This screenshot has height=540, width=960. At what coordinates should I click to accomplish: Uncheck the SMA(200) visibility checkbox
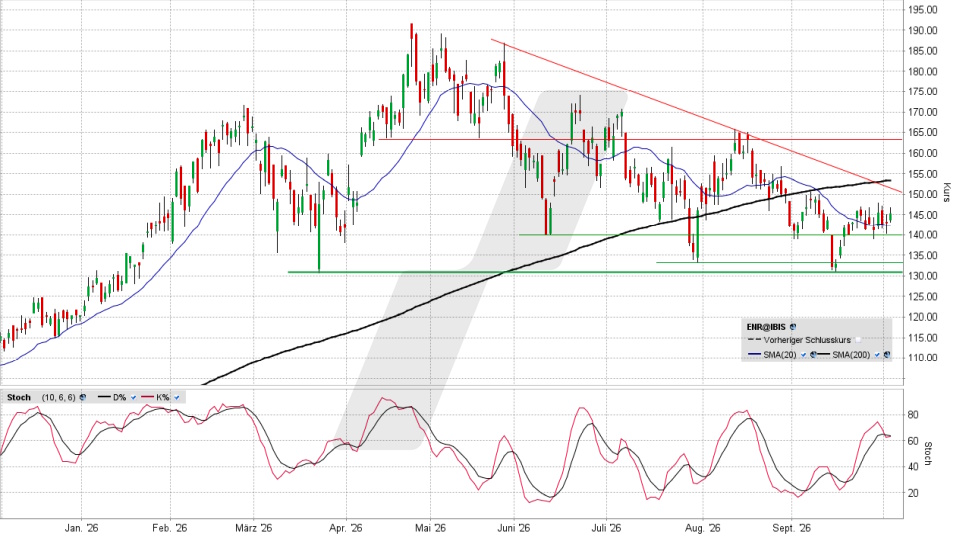877,354
